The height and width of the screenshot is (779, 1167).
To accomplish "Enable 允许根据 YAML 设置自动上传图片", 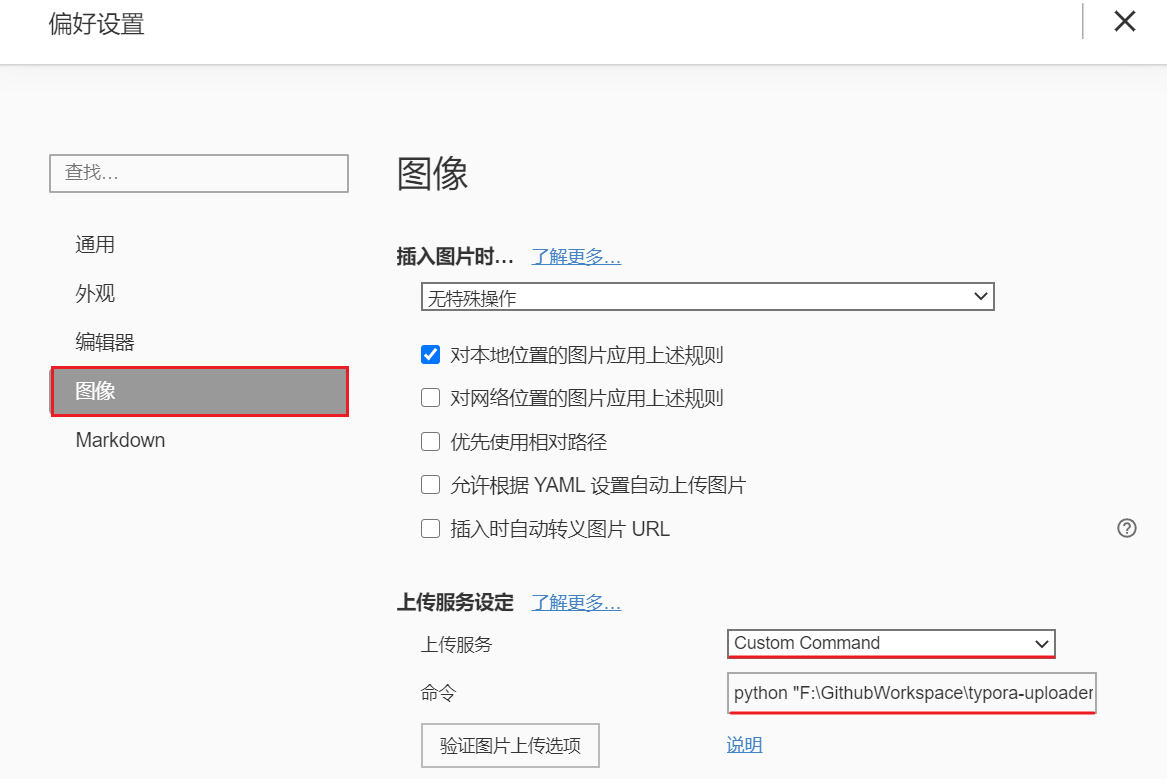I will tap(430, 485).
